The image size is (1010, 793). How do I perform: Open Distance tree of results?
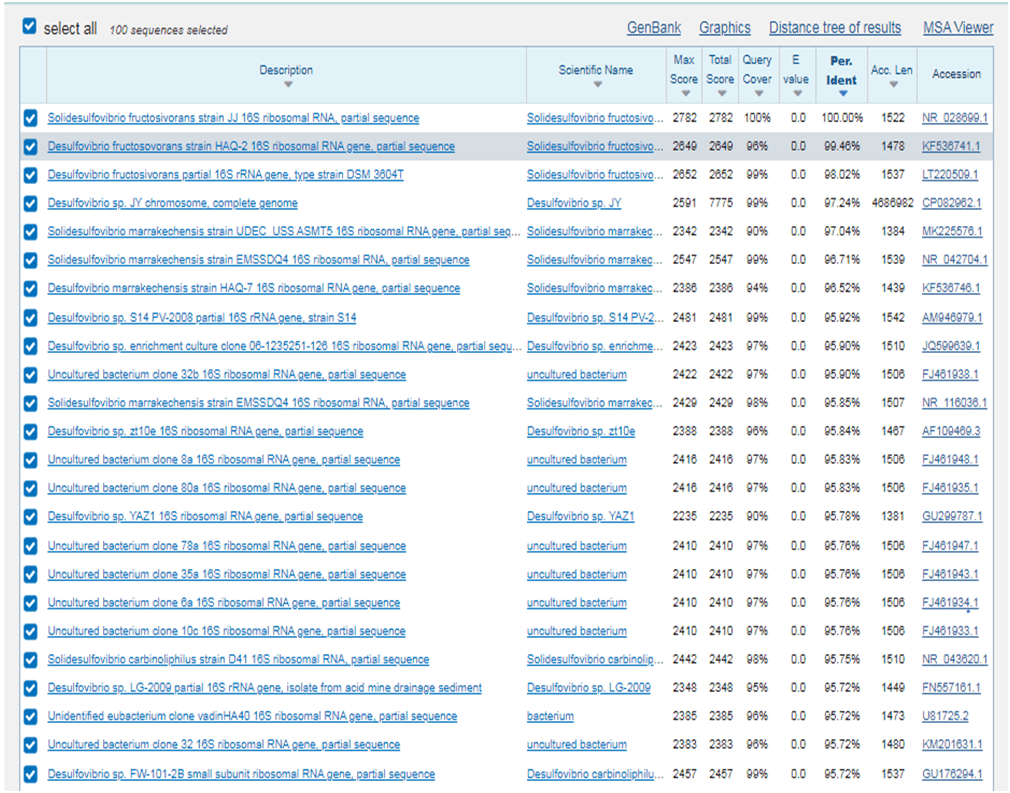click(834, 28)
